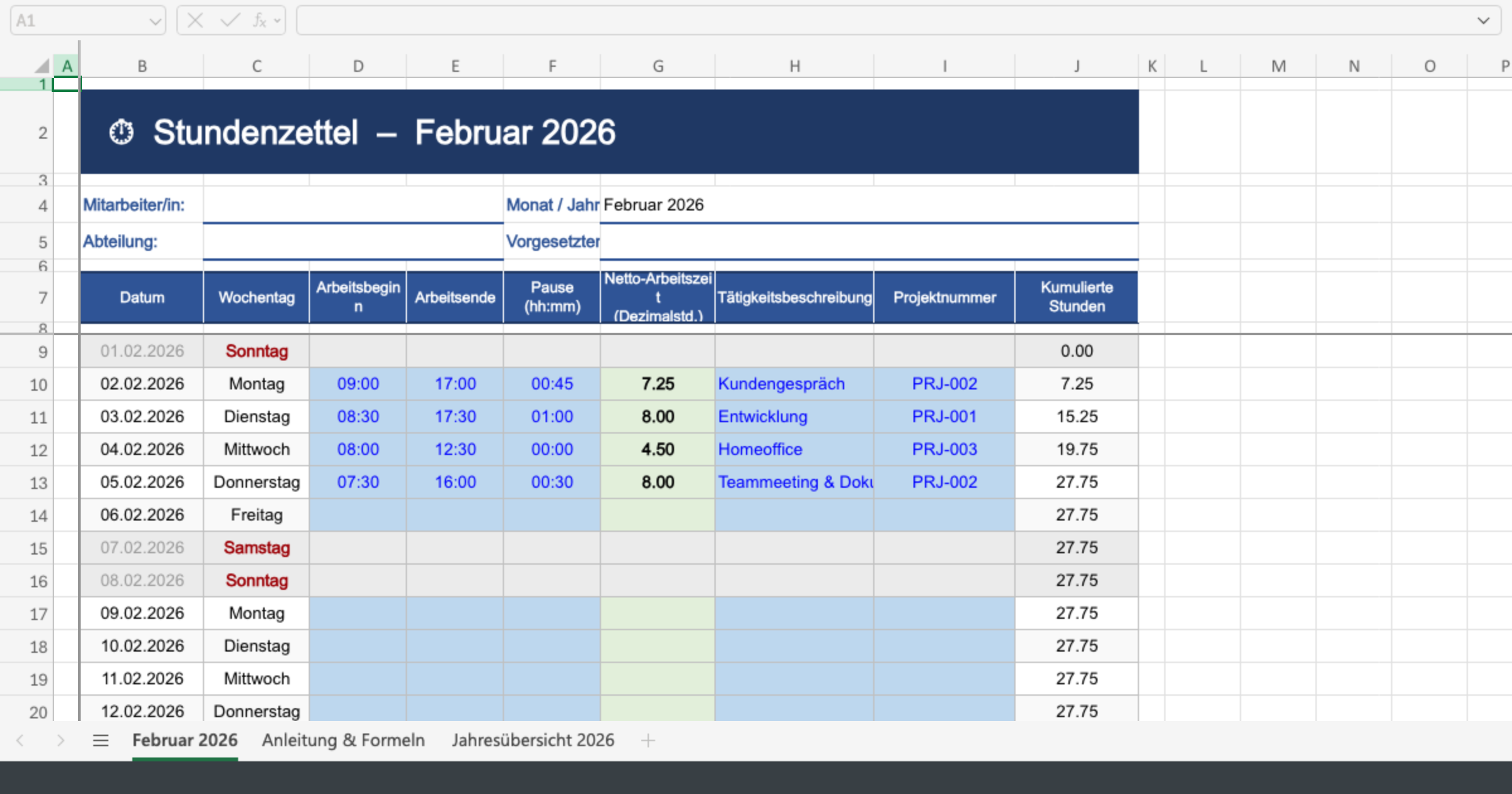Confirm the formula bar entry (checkmark)
The width and height of the screenshot is (1512, 794).
coord(230,21)
